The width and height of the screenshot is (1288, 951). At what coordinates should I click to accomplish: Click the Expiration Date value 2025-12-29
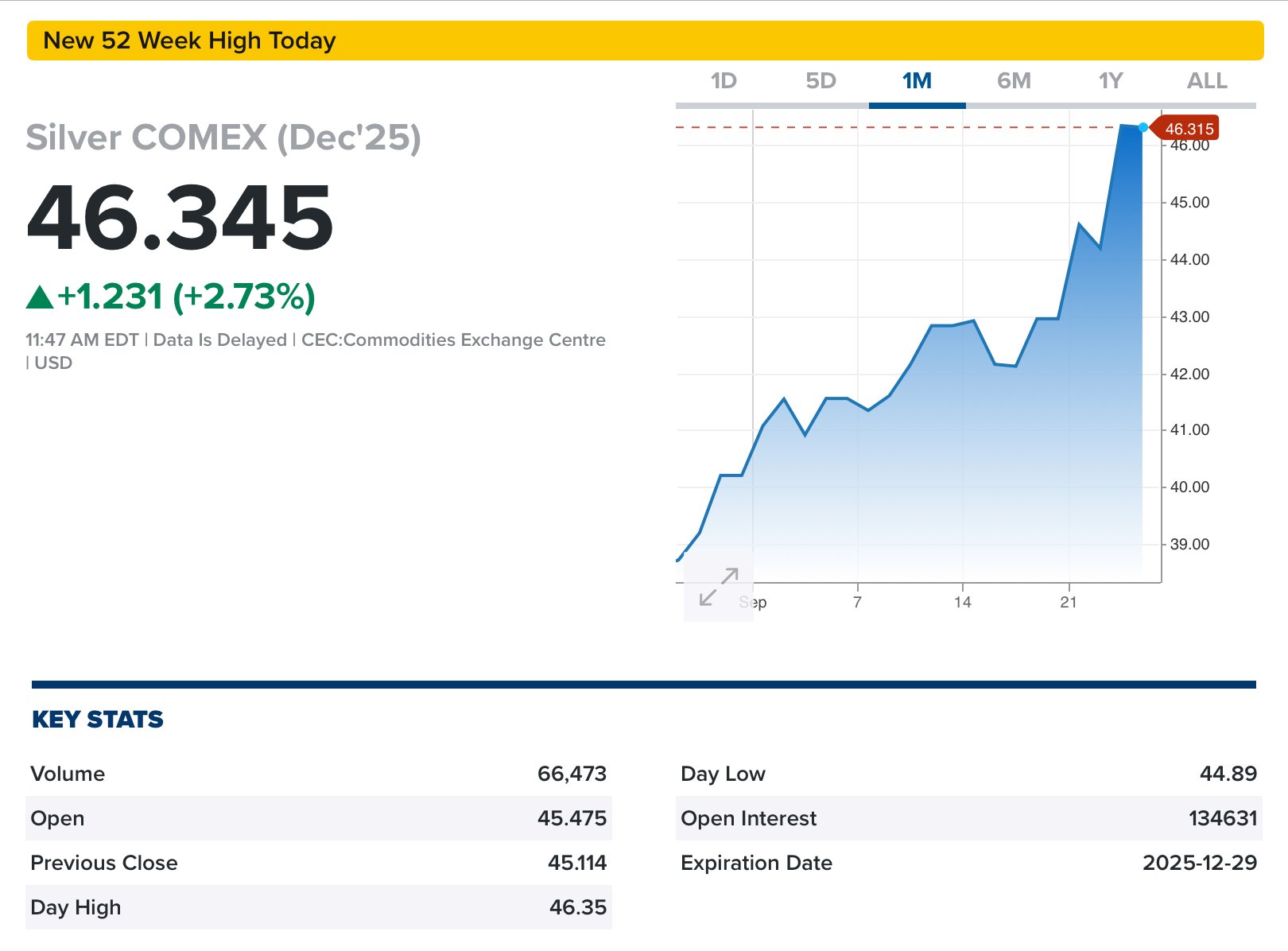tap(1200, 863)
